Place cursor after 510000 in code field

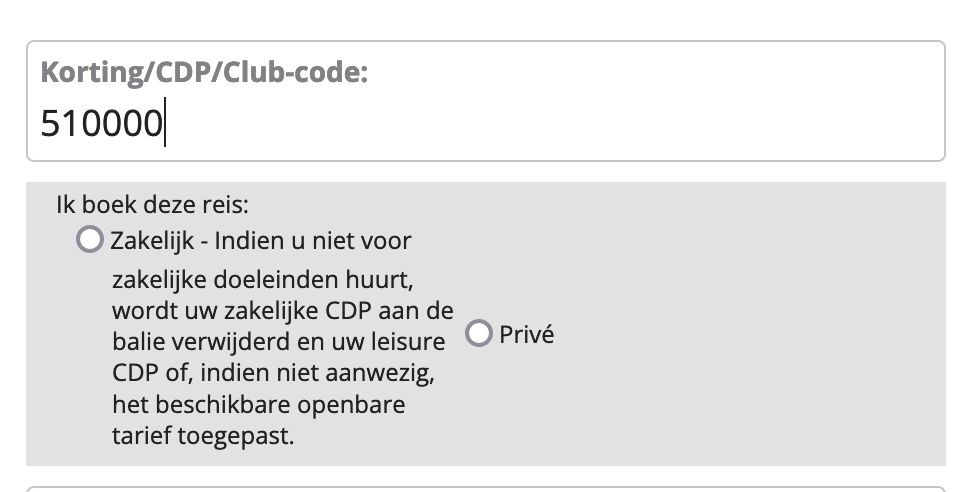165,125
